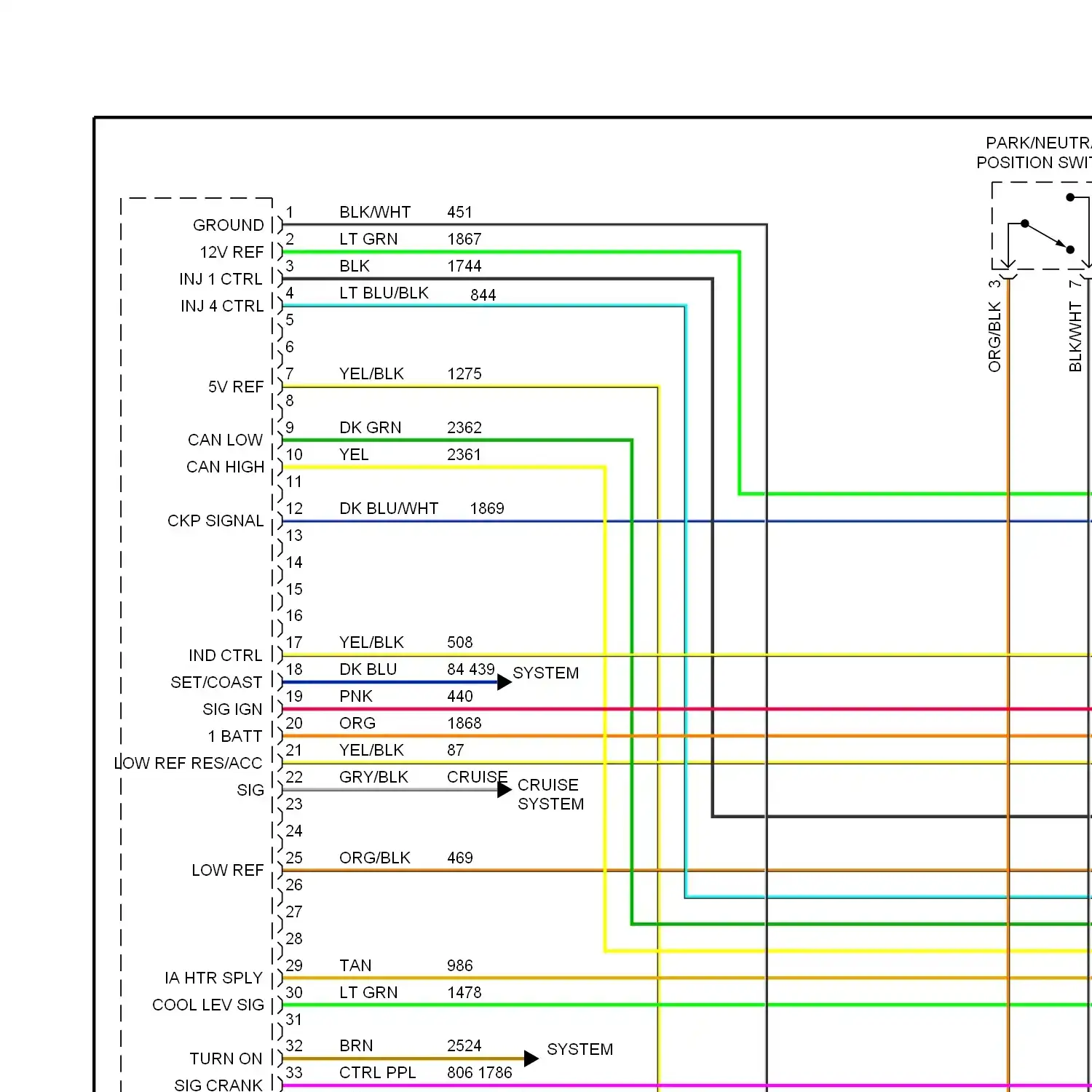Click wire color ORG/BLK on pin 25
Image resolution: width=1092 pixels, height=1092 pixels.
[x=375, y=858]
